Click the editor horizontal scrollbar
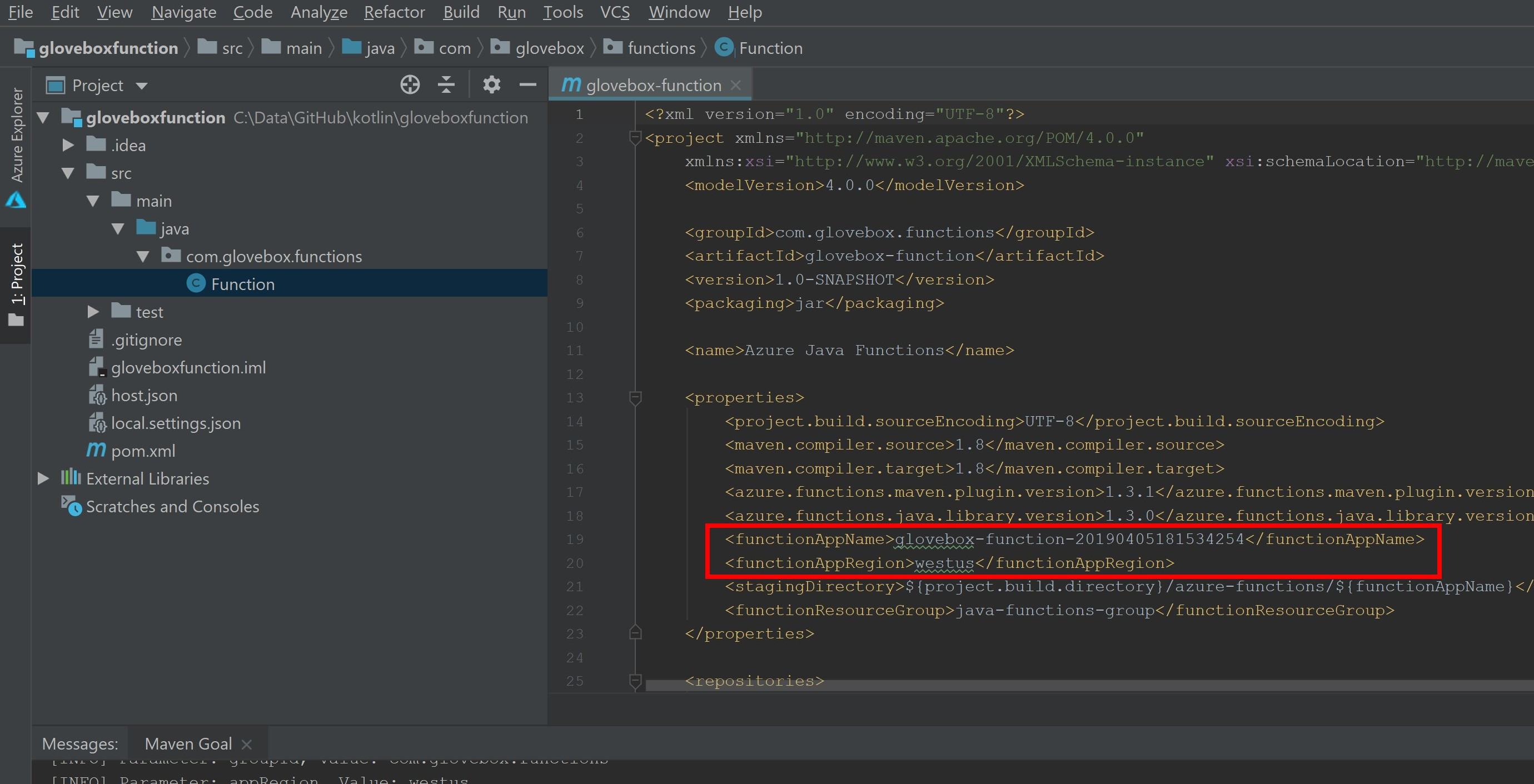 coord(1072,686)
